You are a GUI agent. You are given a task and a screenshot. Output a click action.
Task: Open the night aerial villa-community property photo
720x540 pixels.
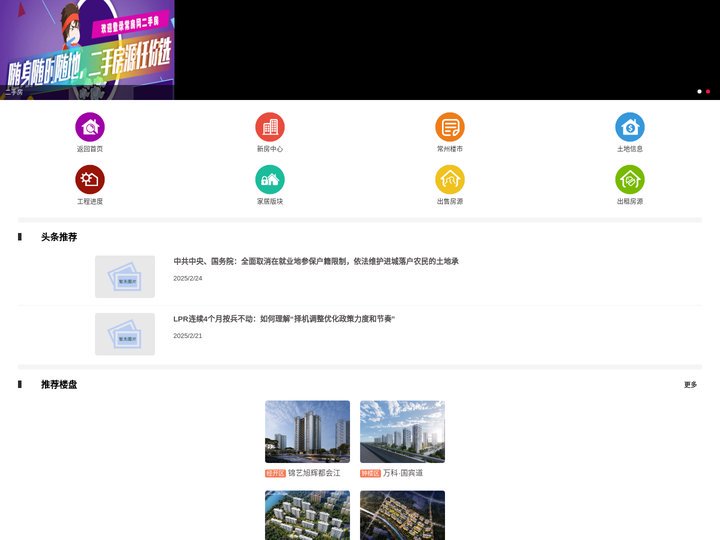point(402,515)
